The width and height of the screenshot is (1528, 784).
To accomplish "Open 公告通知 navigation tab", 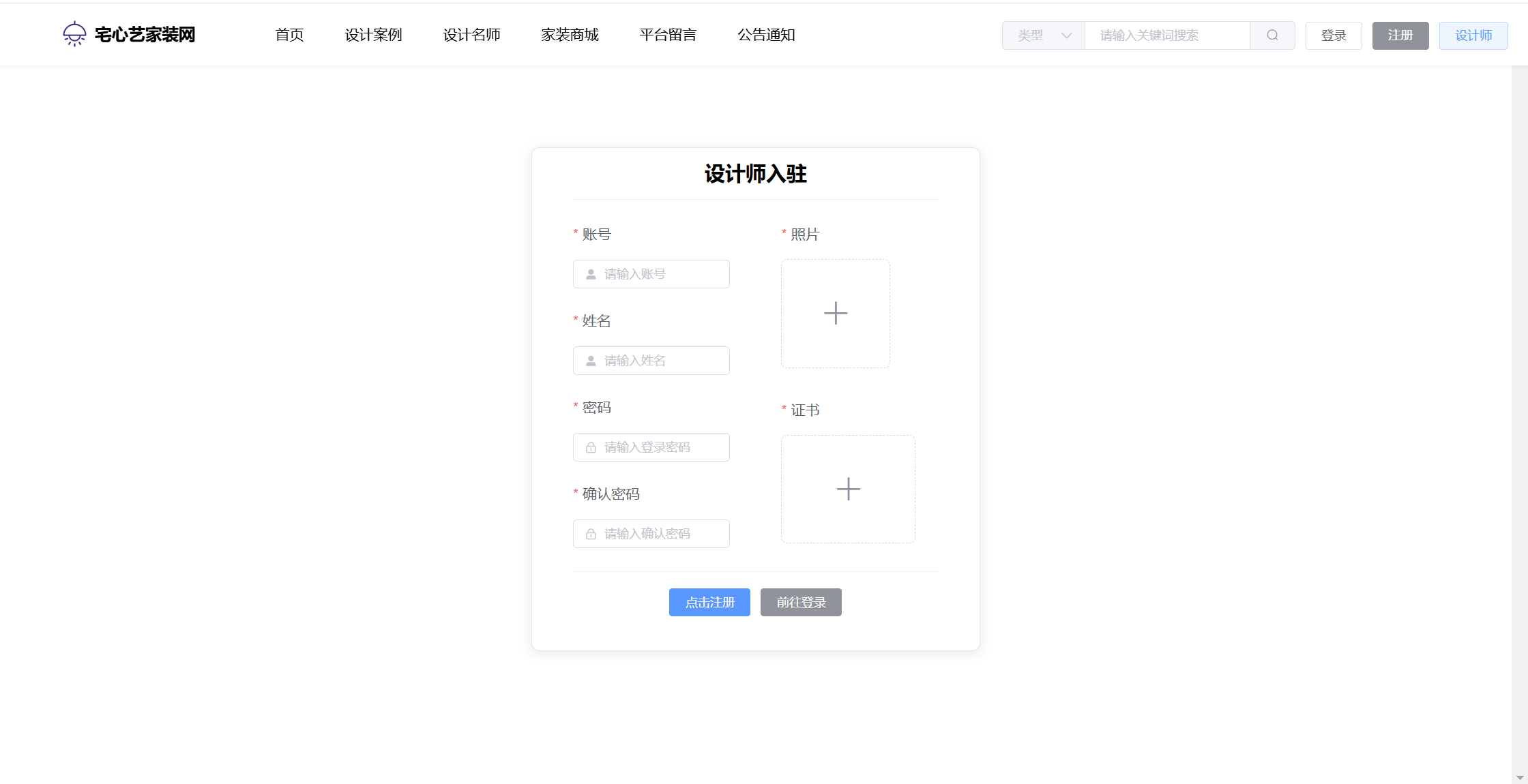I will 766,35.
